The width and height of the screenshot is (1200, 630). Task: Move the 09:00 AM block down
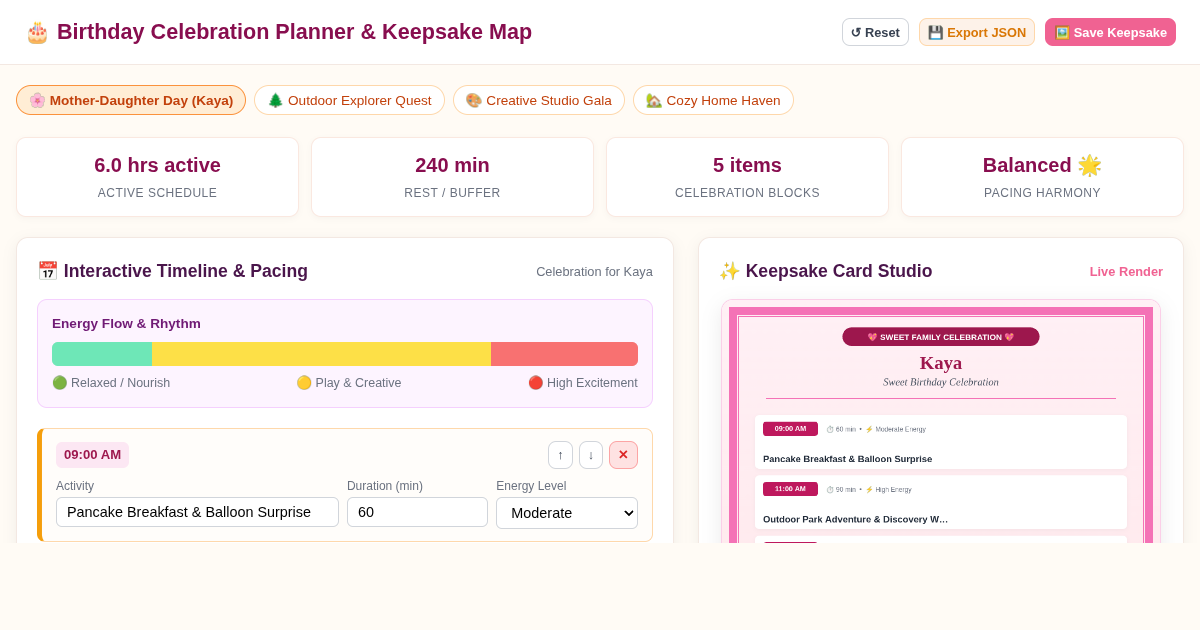pyautogui.click(x=591, y=455)
